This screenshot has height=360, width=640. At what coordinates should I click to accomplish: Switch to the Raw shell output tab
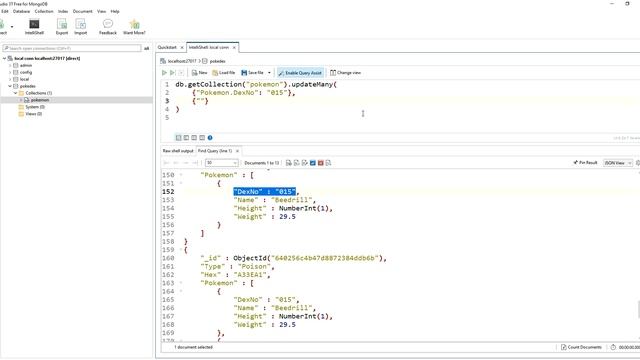pos(178,151)
